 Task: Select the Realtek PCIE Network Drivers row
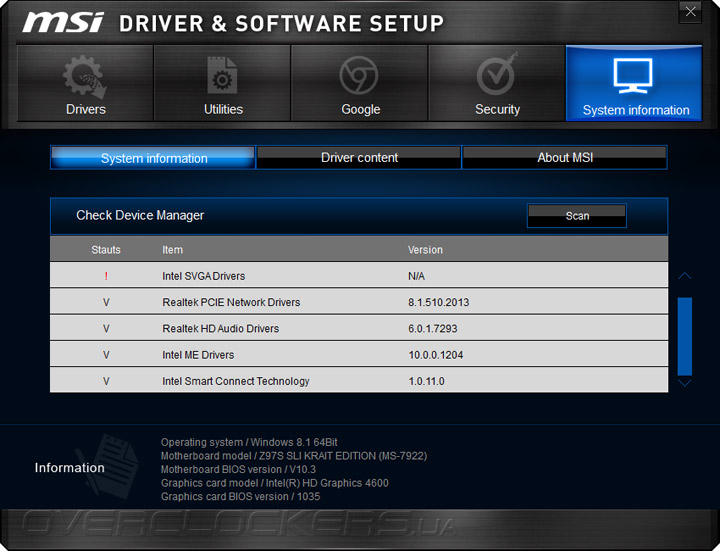coord(359,302)
